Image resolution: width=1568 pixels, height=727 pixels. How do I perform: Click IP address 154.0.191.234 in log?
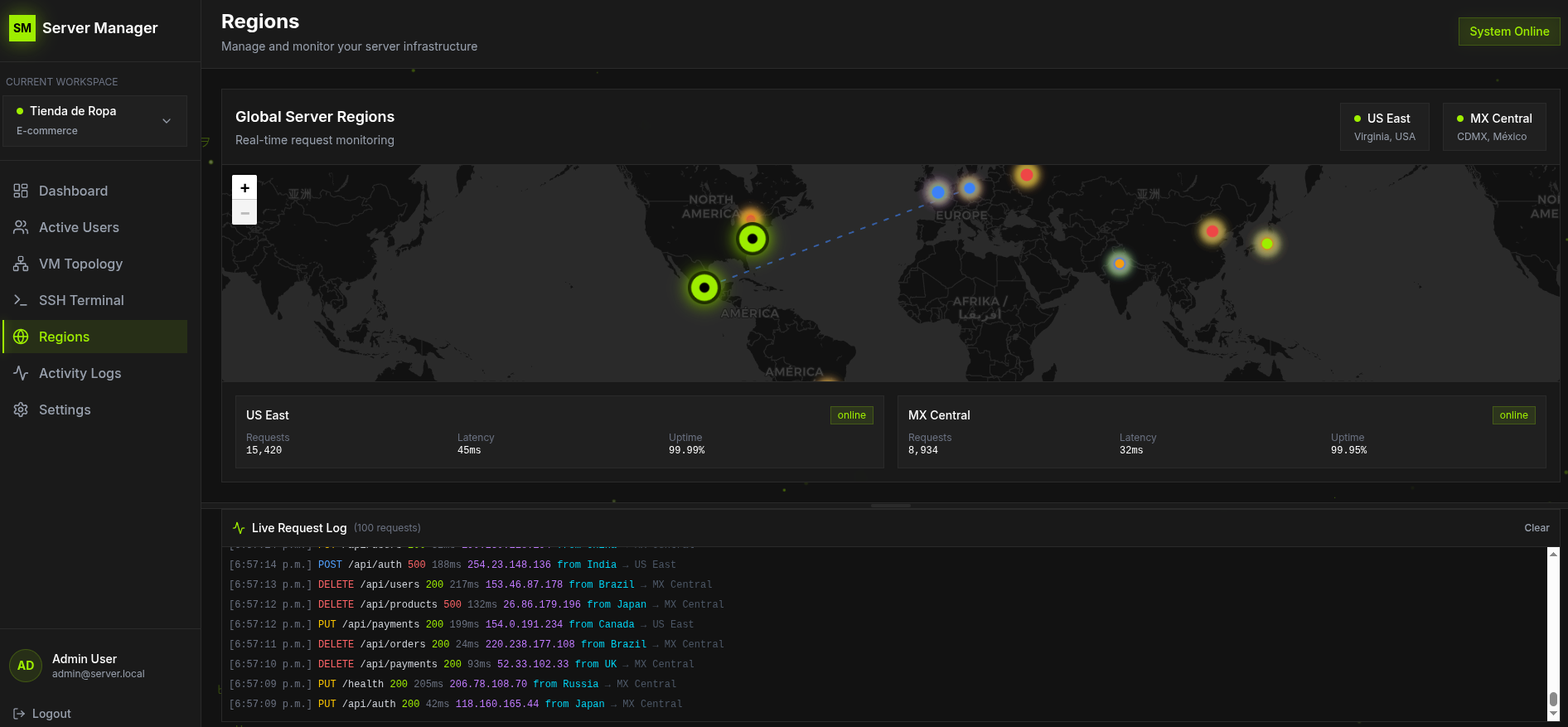524,624
